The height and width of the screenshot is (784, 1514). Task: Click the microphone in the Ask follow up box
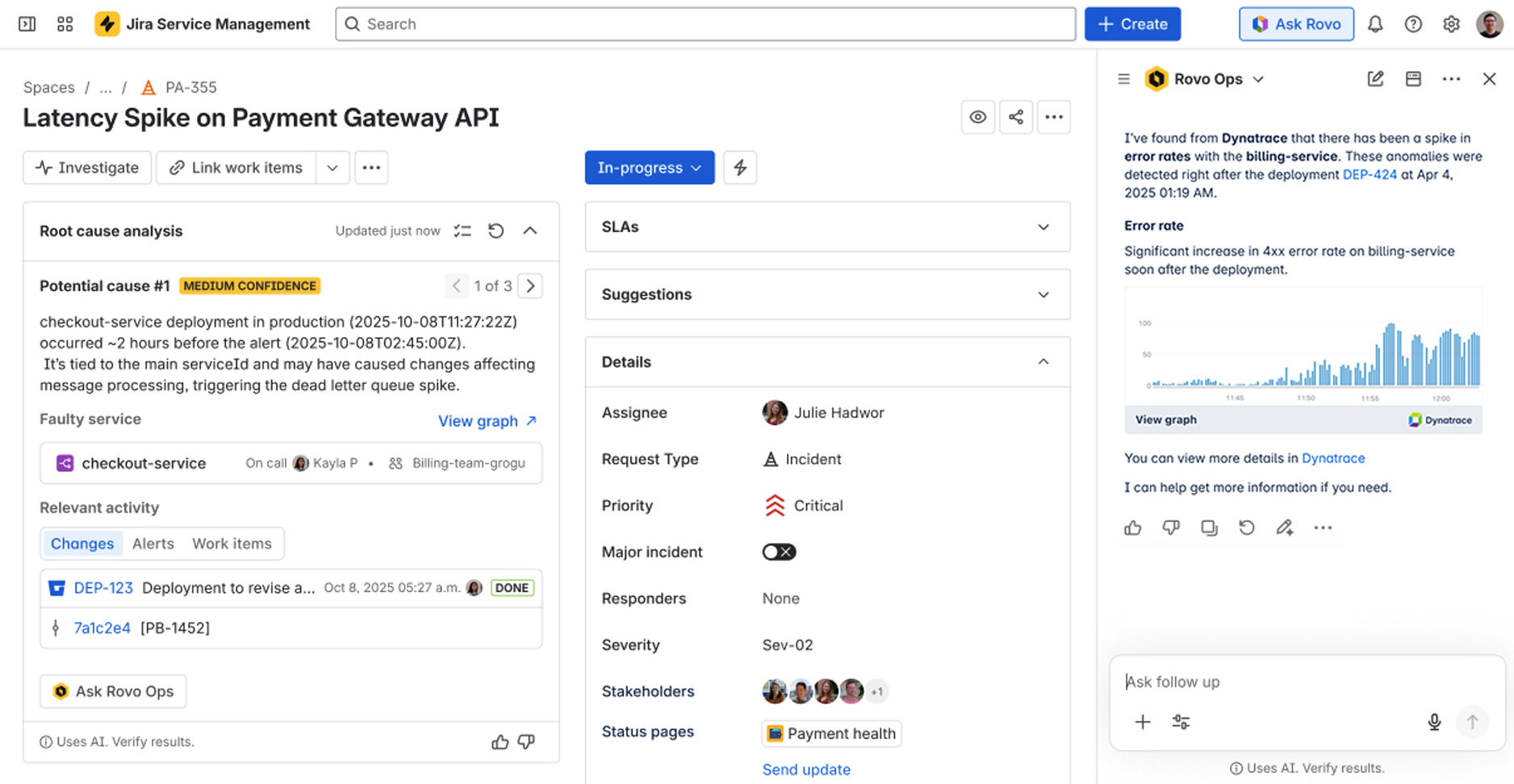[1435, 722]
